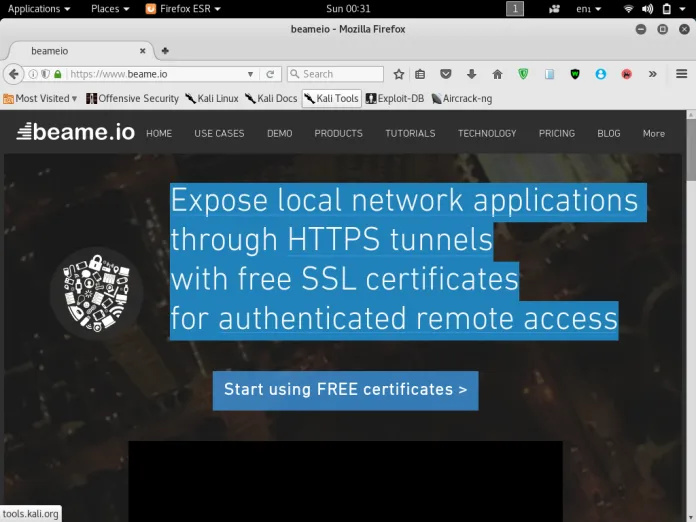Open the Firefox hamburger menu
The width and height of the screenshot is (696, 522).
click(x=682, y=74)
